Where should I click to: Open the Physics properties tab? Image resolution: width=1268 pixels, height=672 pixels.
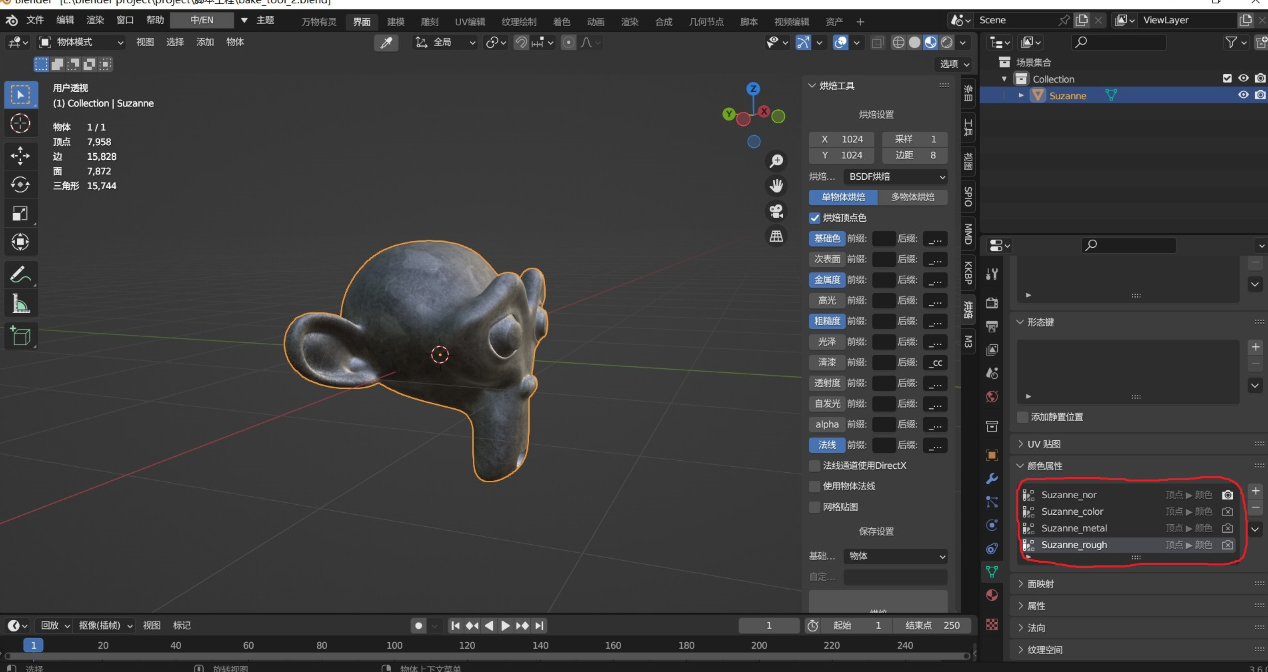[x=992, y=525]
